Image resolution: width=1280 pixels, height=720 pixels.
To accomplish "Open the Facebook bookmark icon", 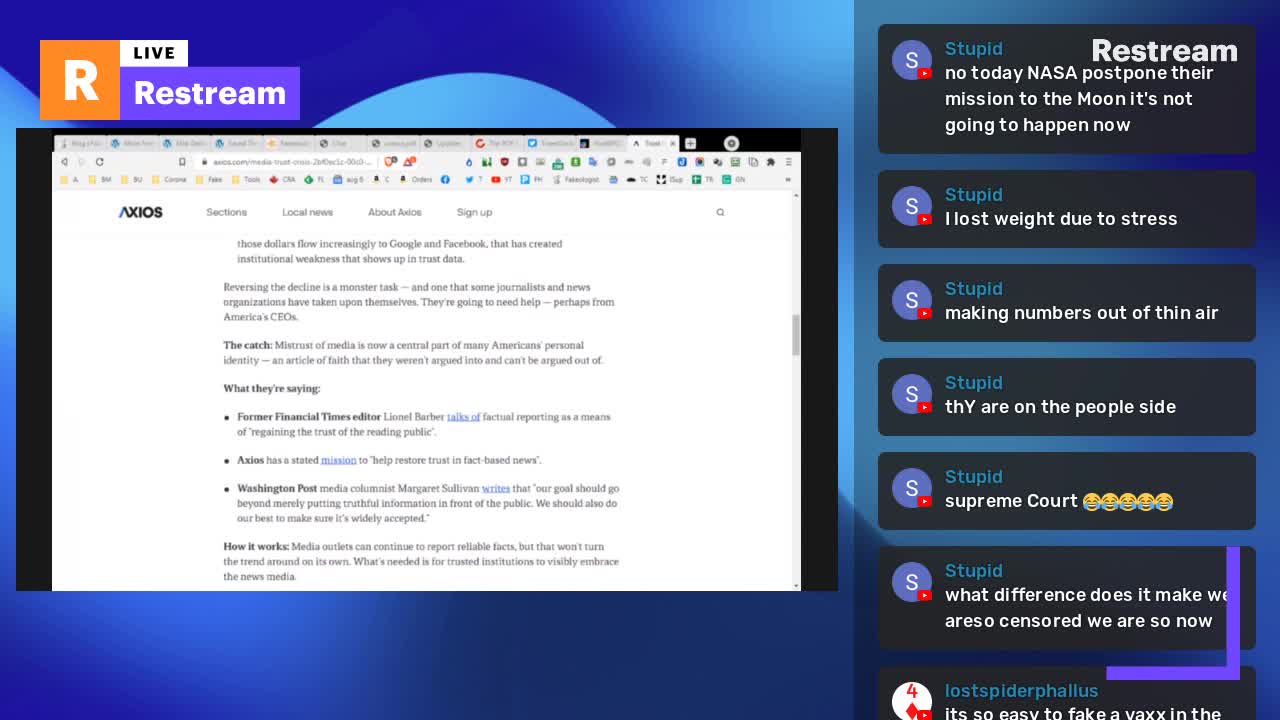I will [445, 180].
